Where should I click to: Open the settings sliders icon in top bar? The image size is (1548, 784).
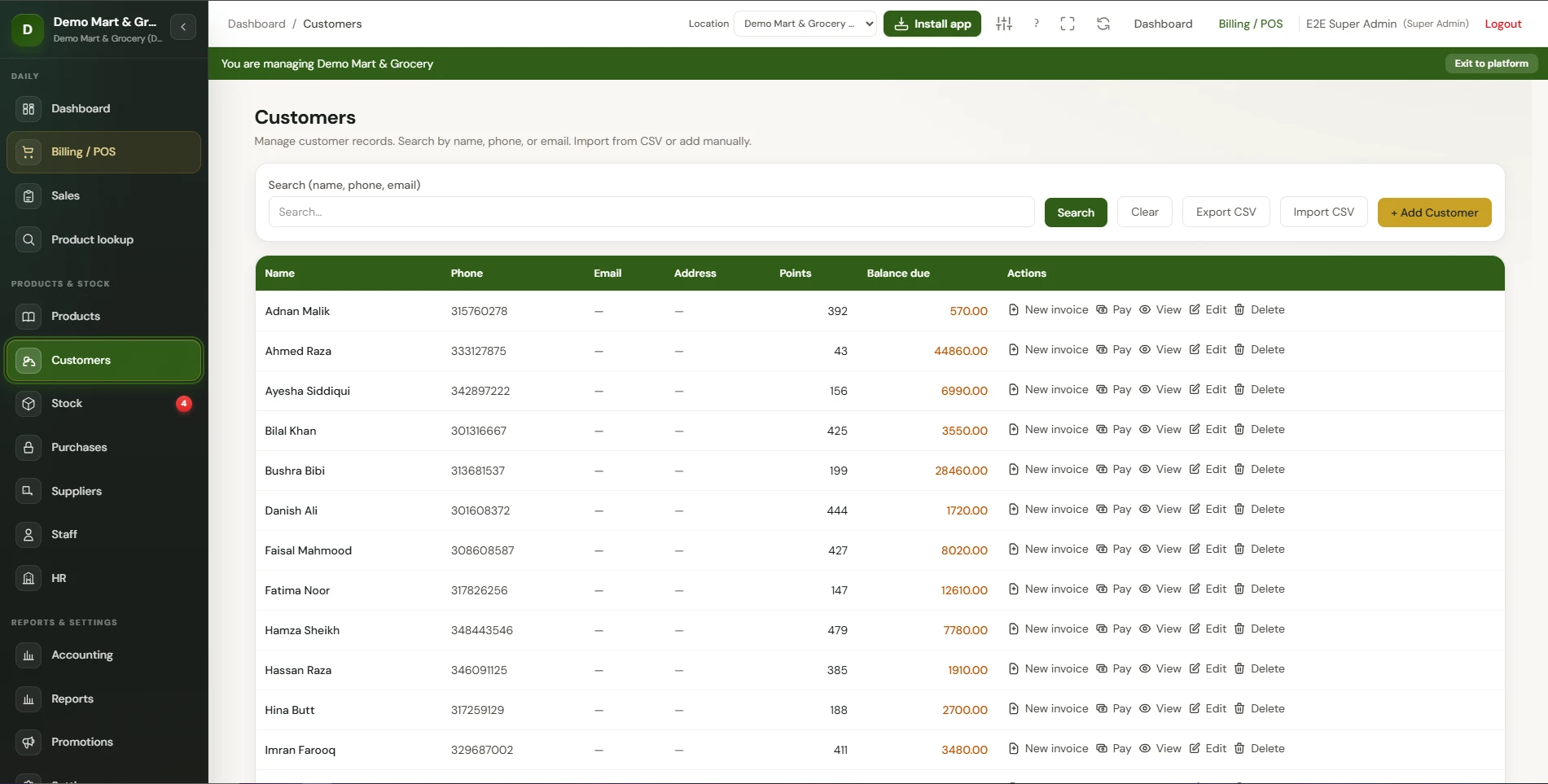(x=1004, y=24)
